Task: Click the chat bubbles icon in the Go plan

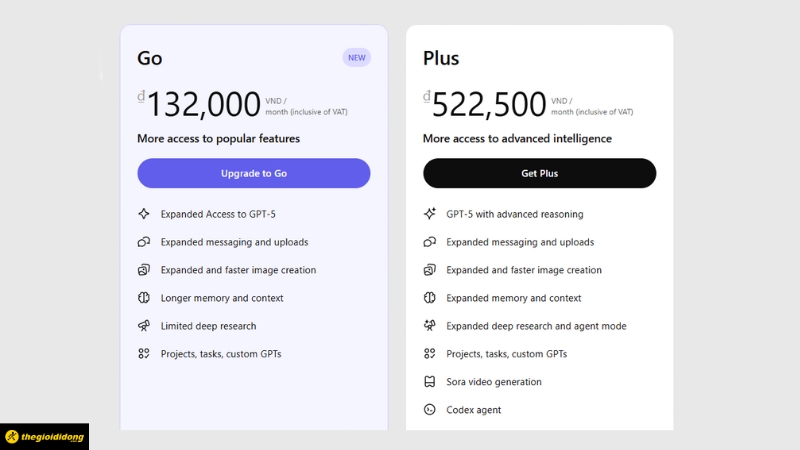Action: click(x=143, y=242)
